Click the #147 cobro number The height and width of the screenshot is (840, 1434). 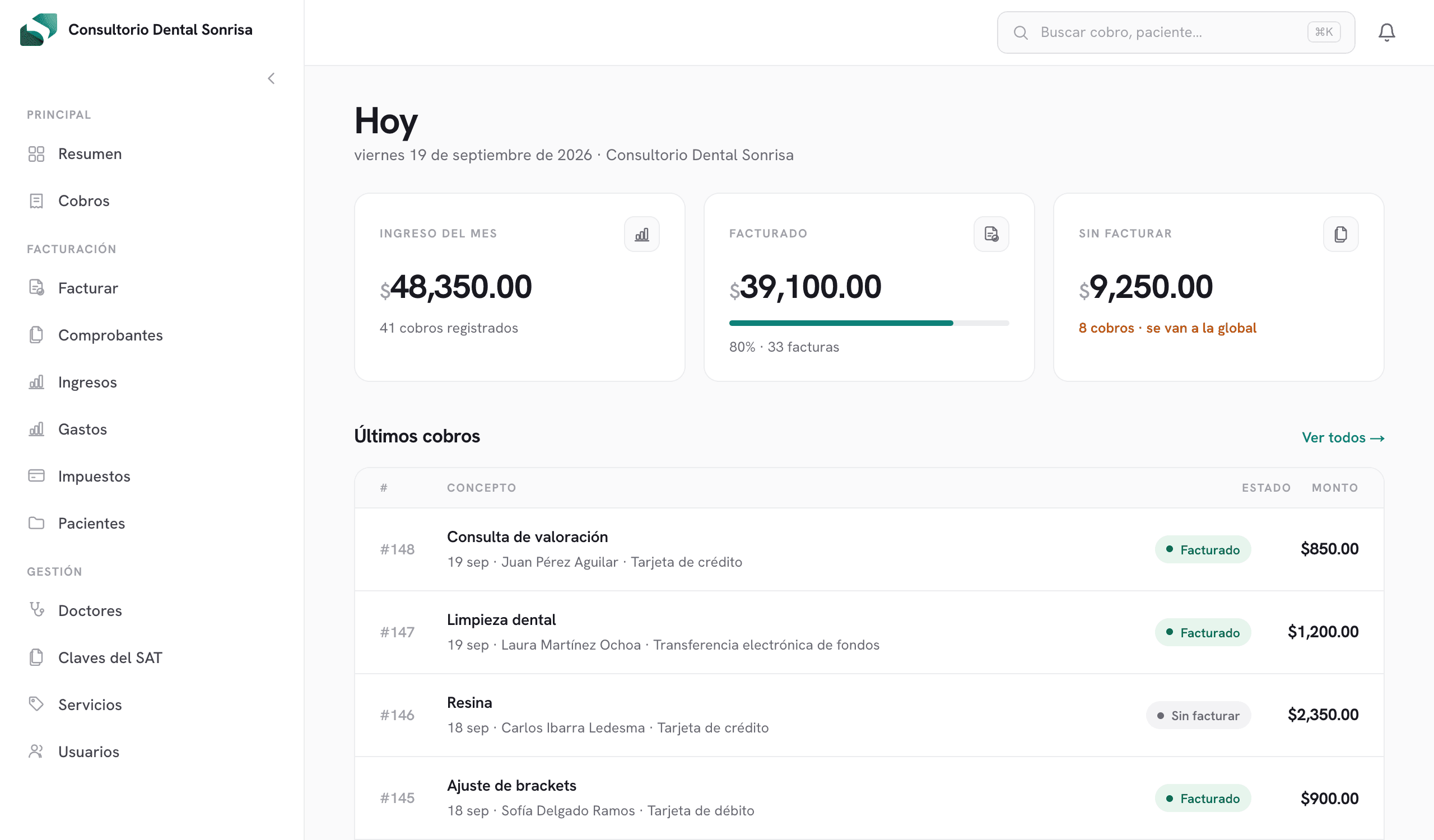point(397,632)
